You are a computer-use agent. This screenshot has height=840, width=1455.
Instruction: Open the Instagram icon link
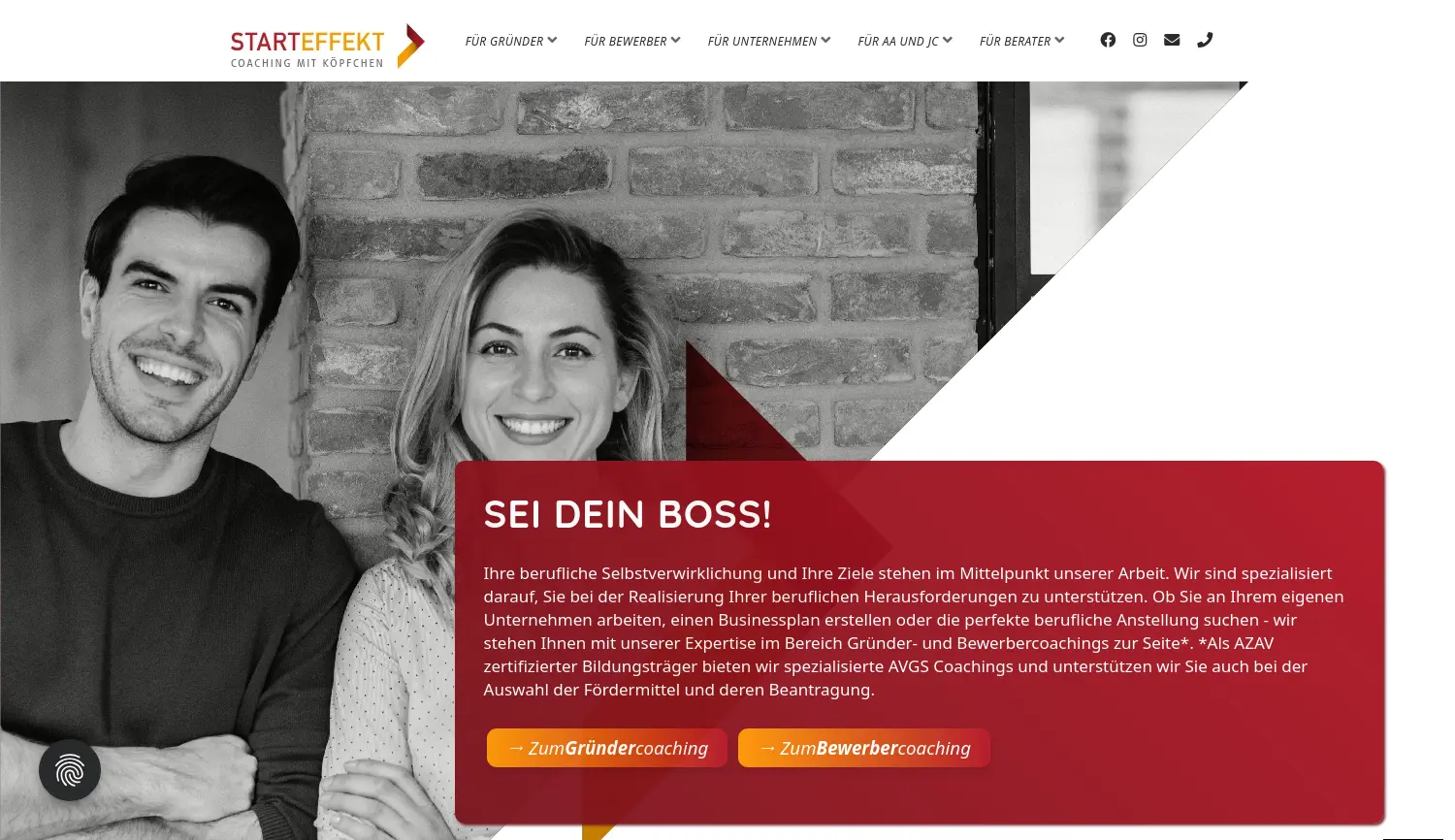tap(1140, 40)
